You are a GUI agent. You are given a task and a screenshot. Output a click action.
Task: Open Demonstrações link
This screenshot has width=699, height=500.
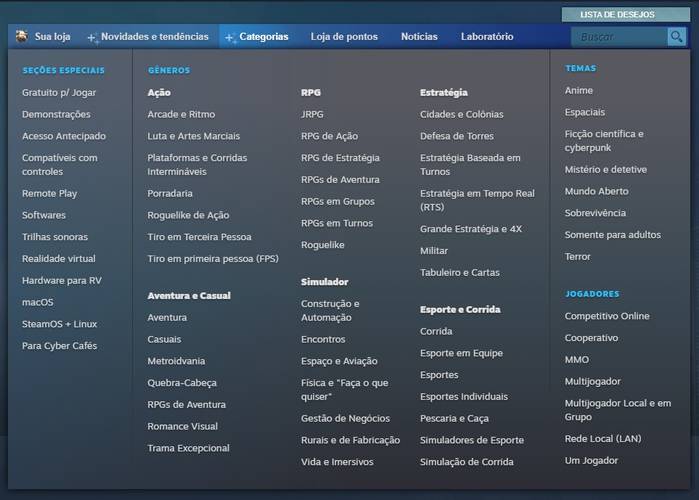[x=56, y=115]
